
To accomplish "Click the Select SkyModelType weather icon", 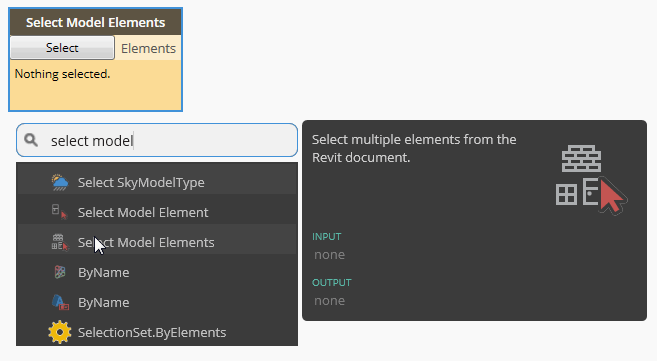I will click(x=60, y=183).
